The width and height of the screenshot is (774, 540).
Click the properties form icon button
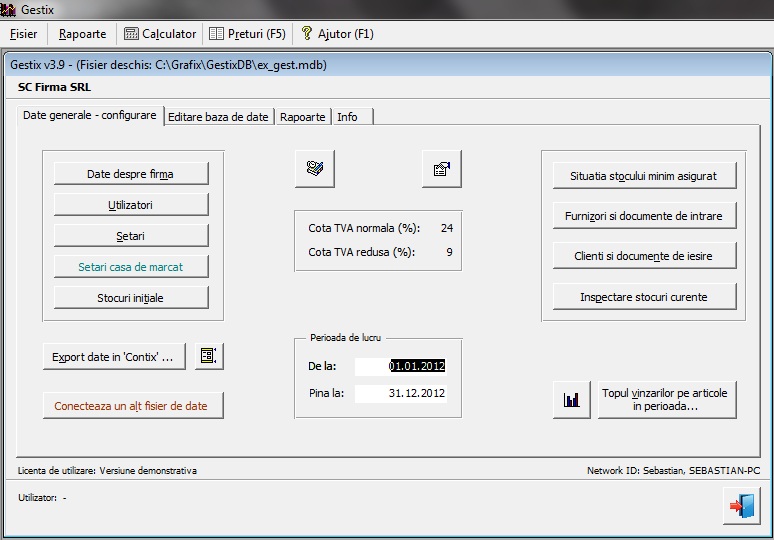tap(441, 169)
